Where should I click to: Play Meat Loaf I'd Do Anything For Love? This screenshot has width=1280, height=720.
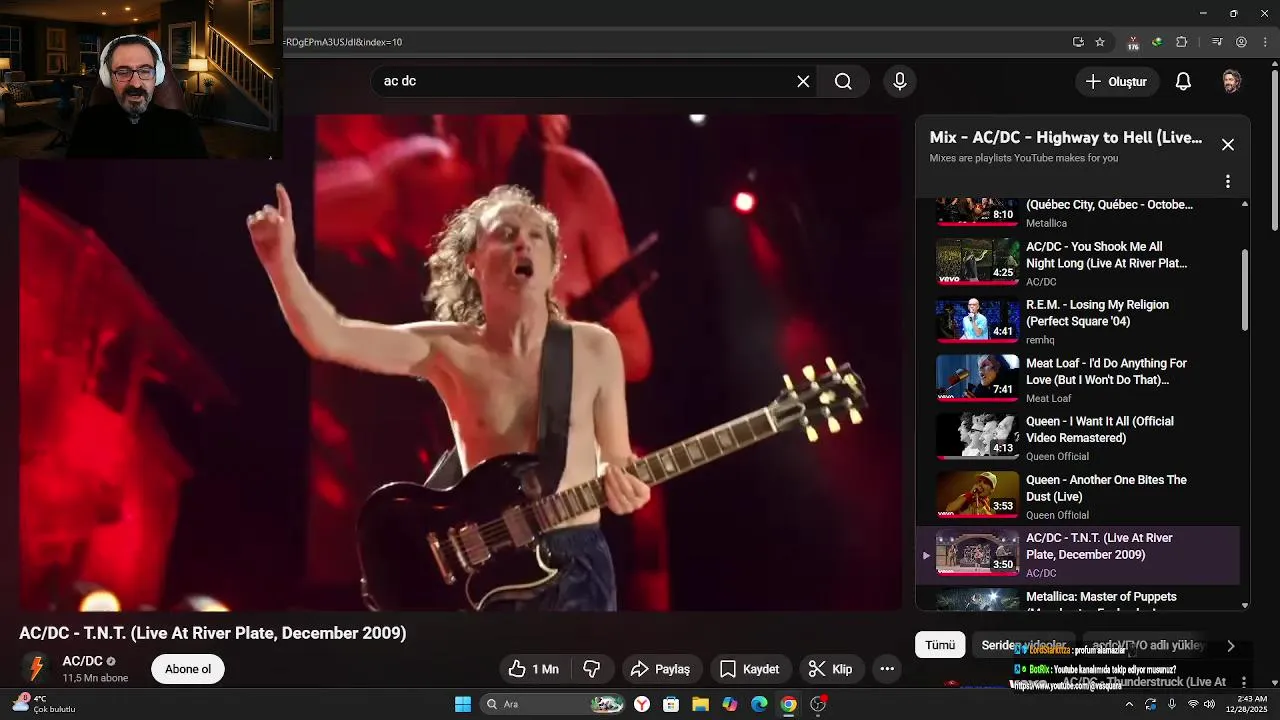pyautogui.click(x=977, y=379)
